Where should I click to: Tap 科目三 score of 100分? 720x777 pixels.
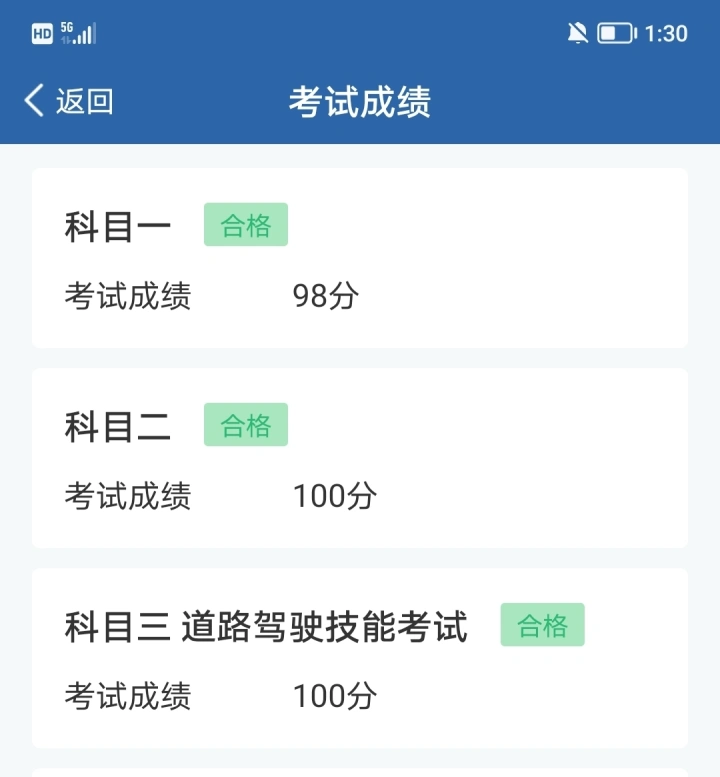point(335,696)
